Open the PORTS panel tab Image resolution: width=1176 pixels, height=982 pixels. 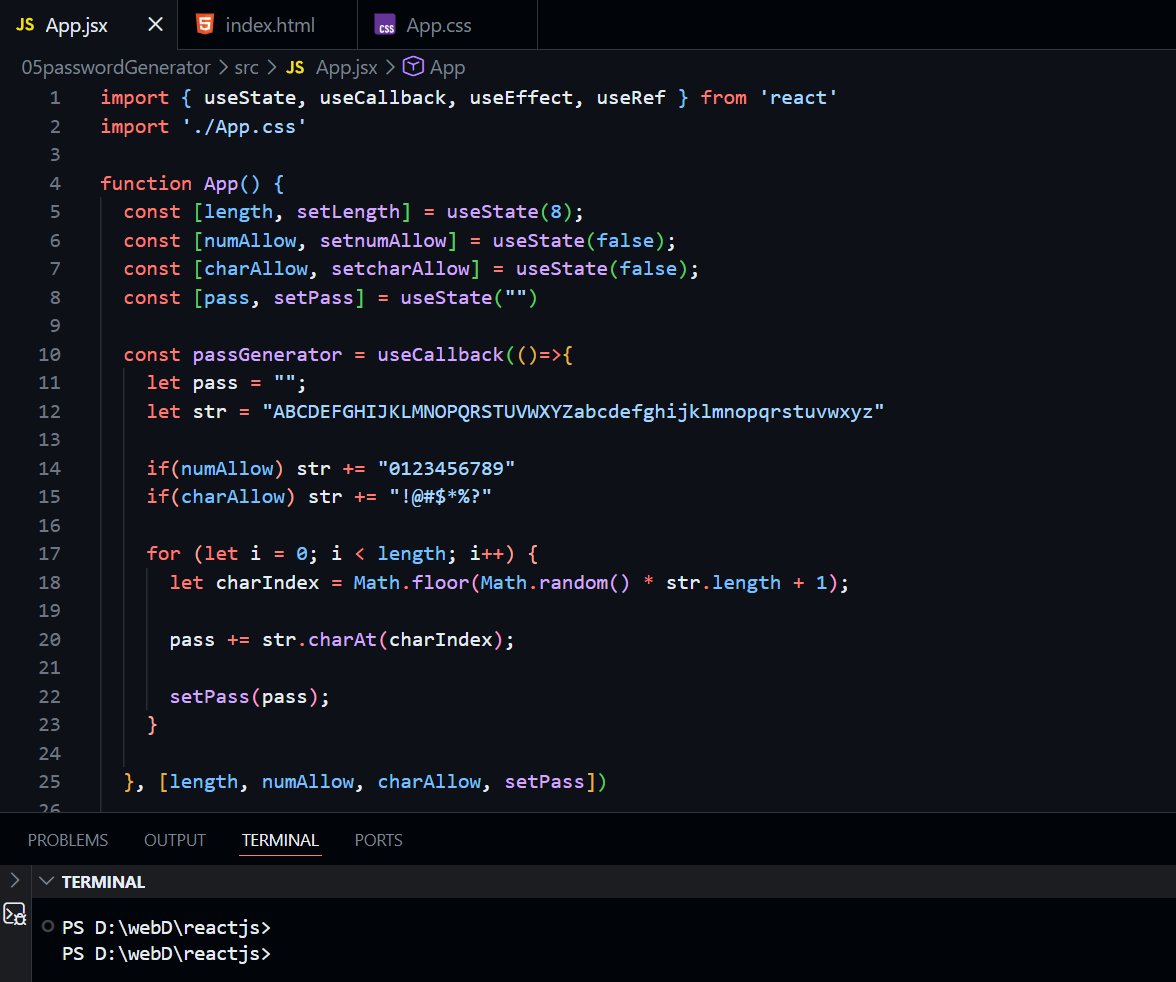[379, 840]
